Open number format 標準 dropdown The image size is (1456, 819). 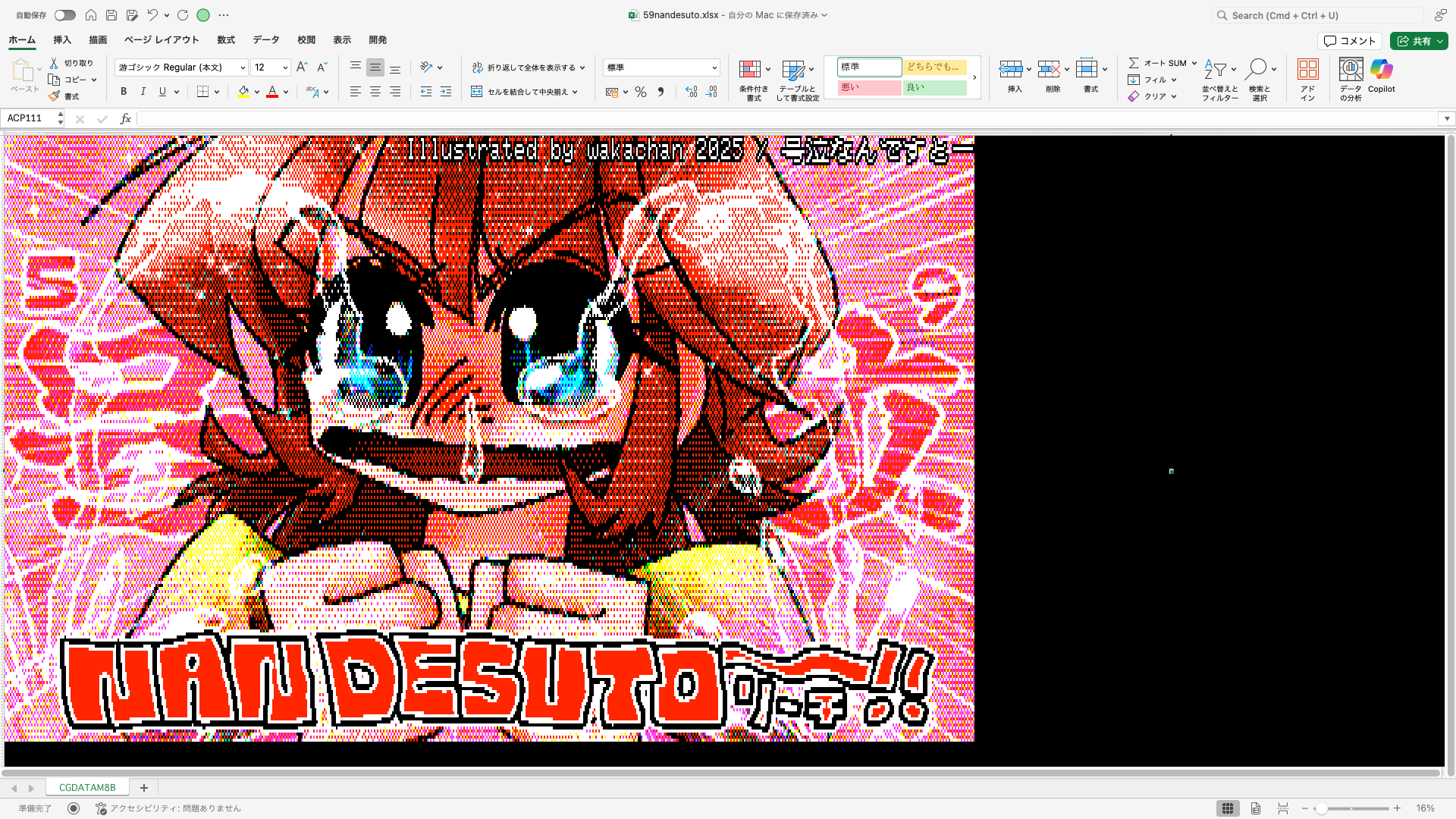coord(714,67)
